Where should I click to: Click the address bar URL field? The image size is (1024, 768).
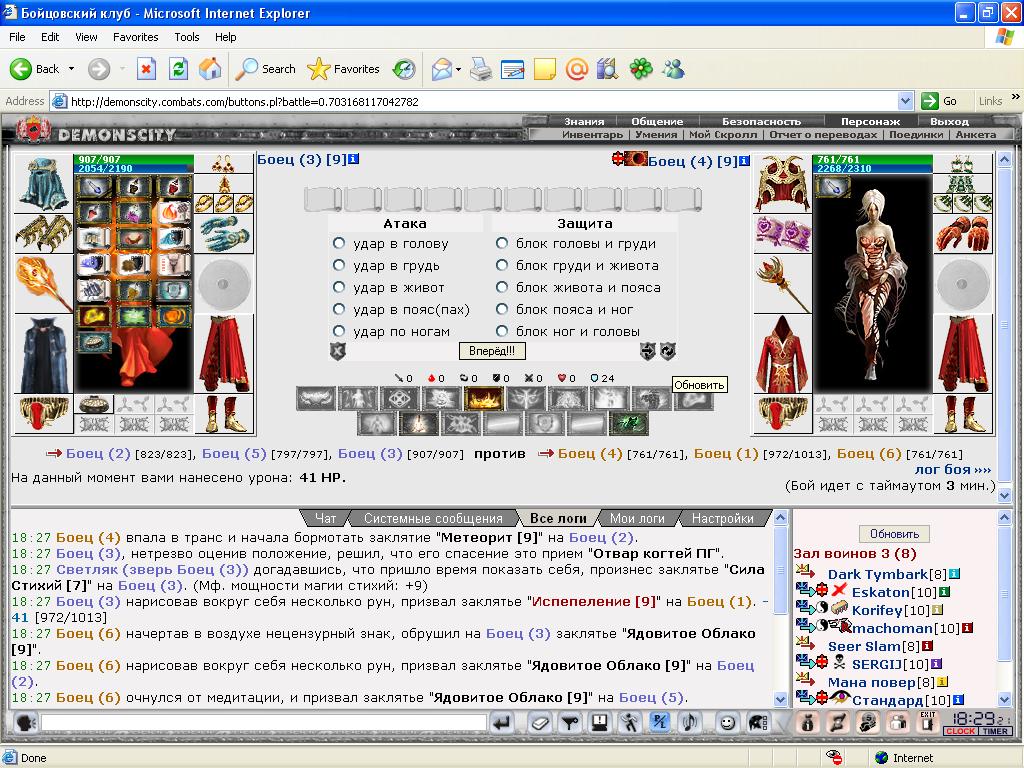click(483, 101)
